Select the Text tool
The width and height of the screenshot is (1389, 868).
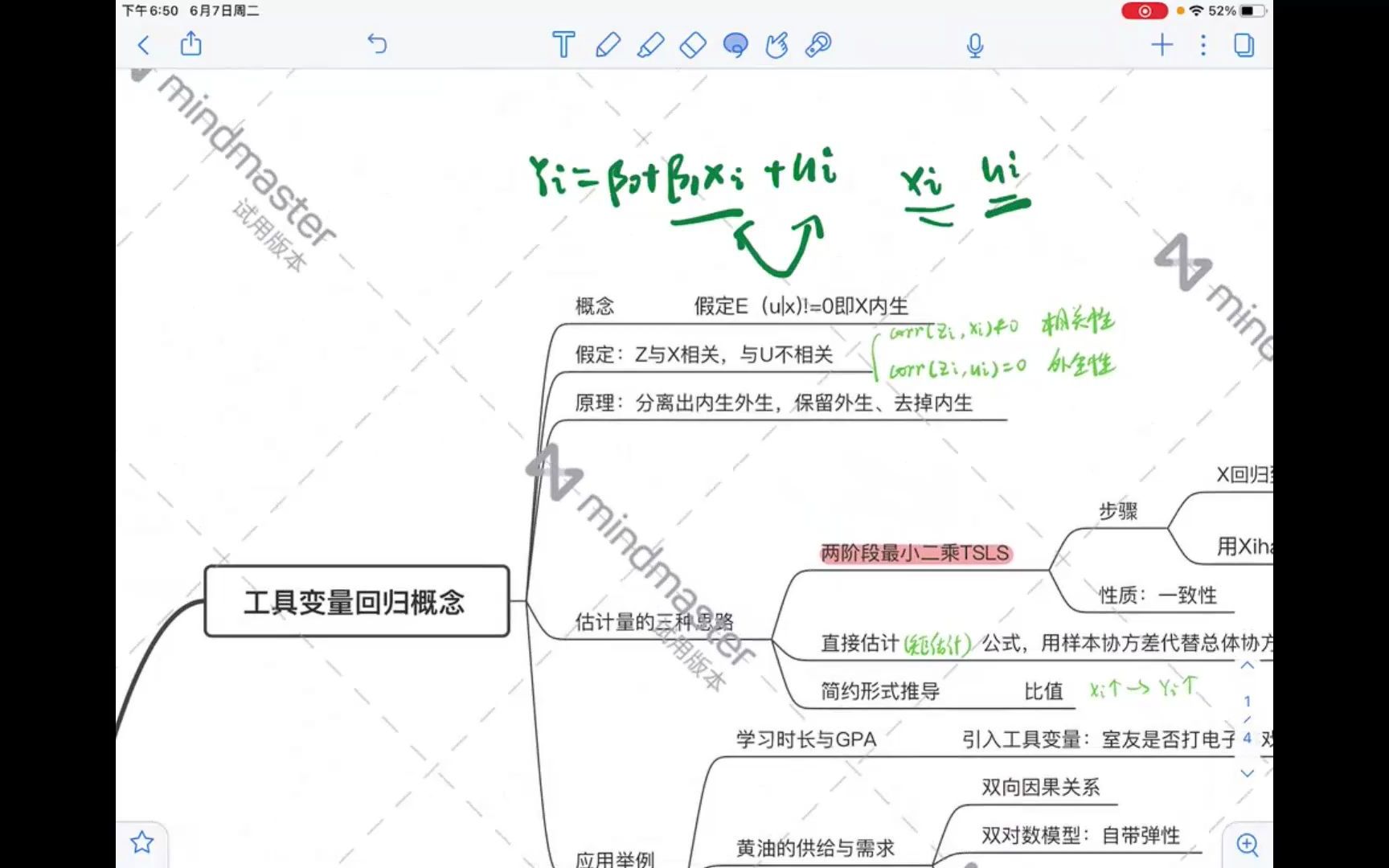pos(563,44)
